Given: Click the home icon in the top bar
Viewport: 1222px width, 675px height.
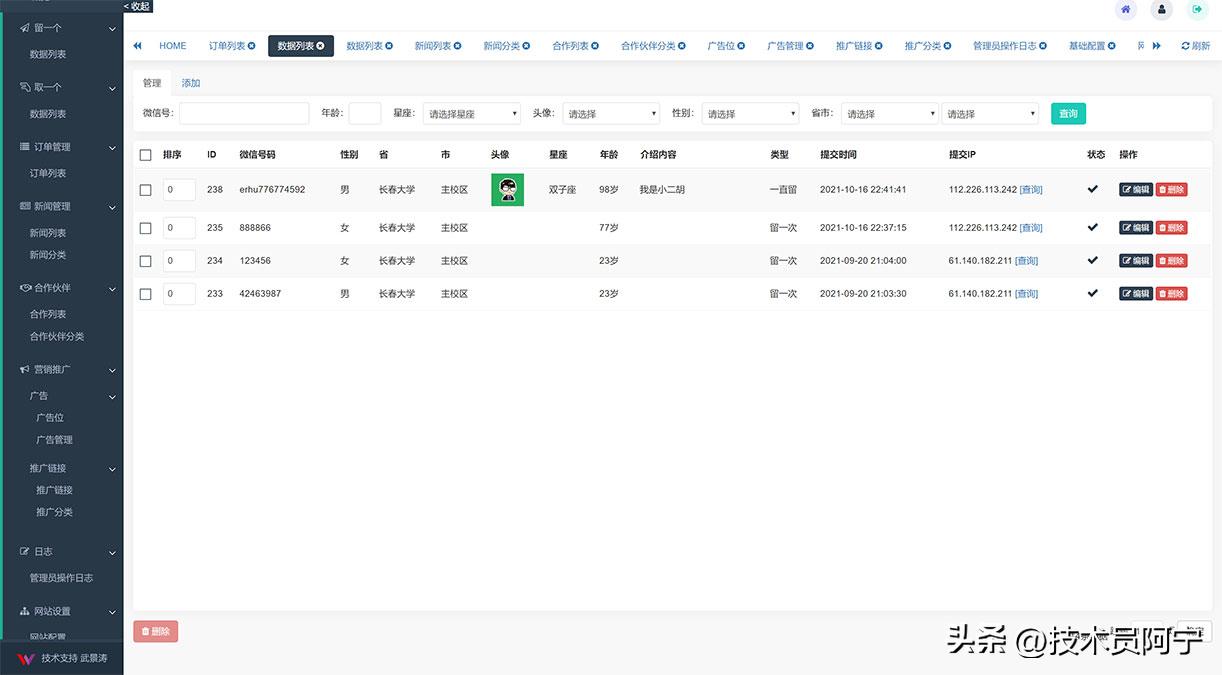Looking at the screenshot, I should (x=1125, y=9).
